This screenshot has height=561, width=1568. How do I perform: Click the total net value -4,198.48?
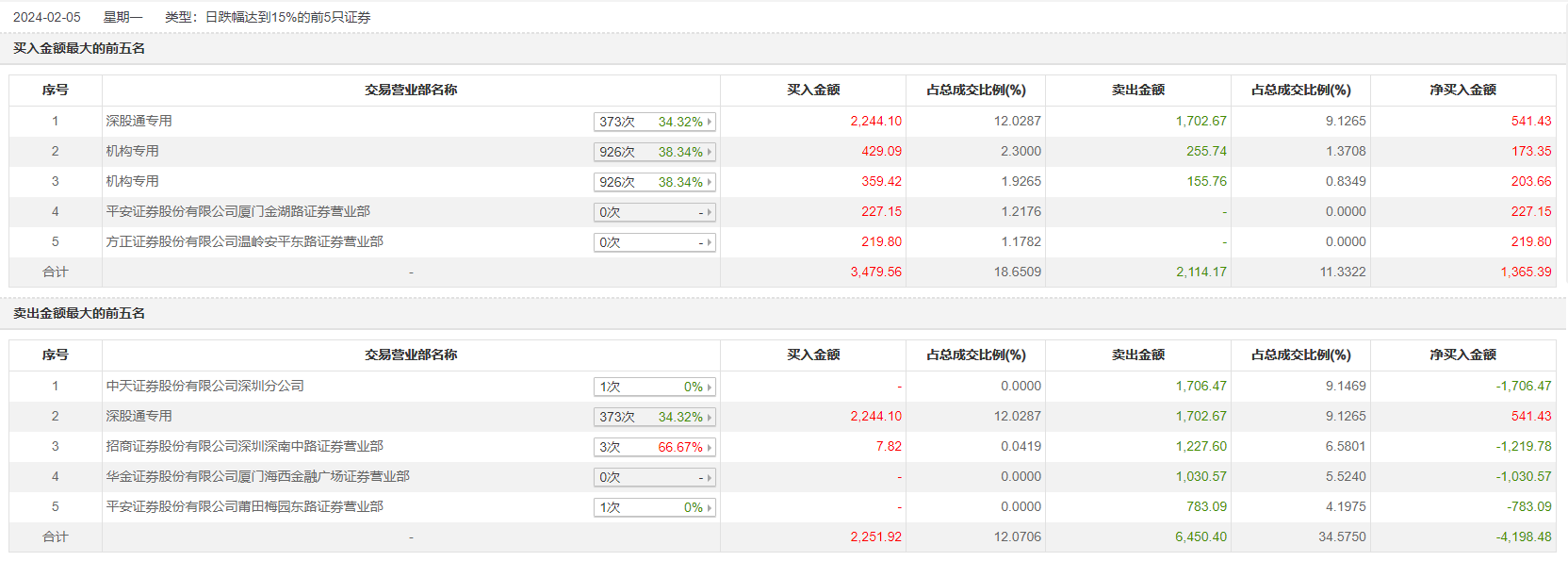coord(1523,536)
